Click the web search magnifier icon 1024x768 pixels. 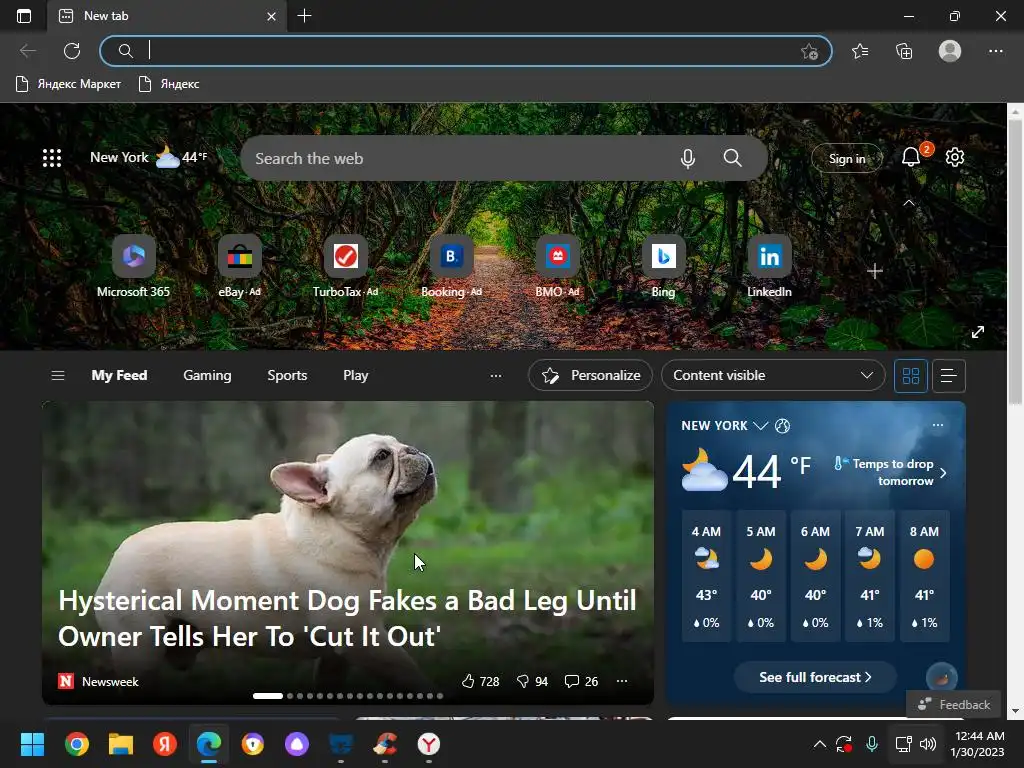733,158
